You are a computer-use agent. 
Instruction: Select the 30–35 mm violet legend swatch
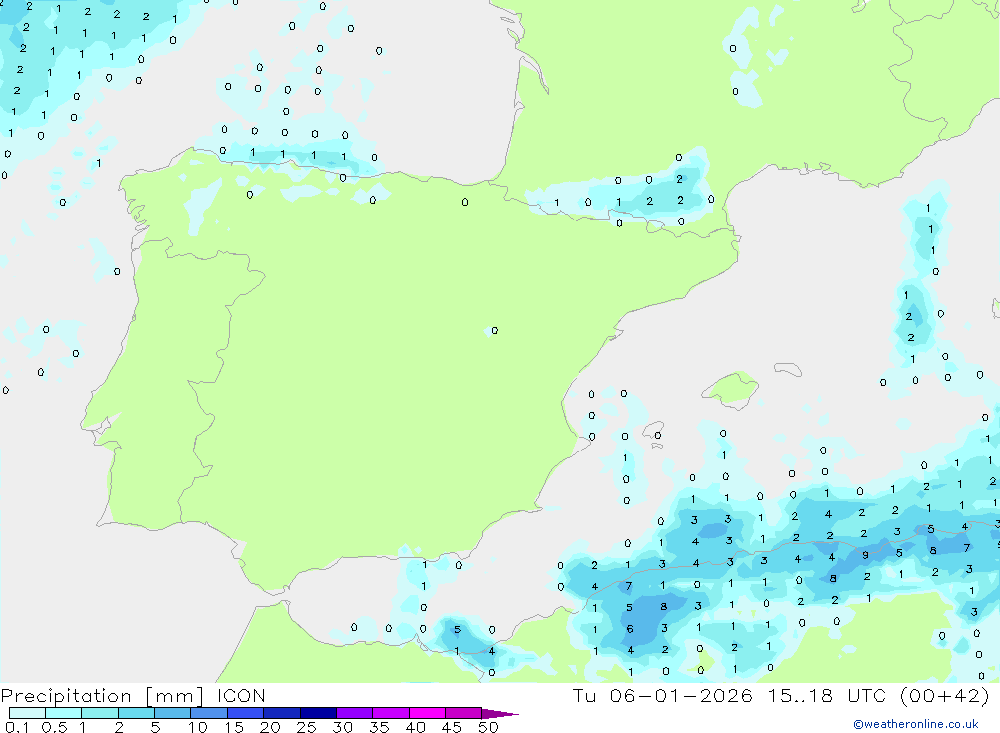click(x=354, y=713)
